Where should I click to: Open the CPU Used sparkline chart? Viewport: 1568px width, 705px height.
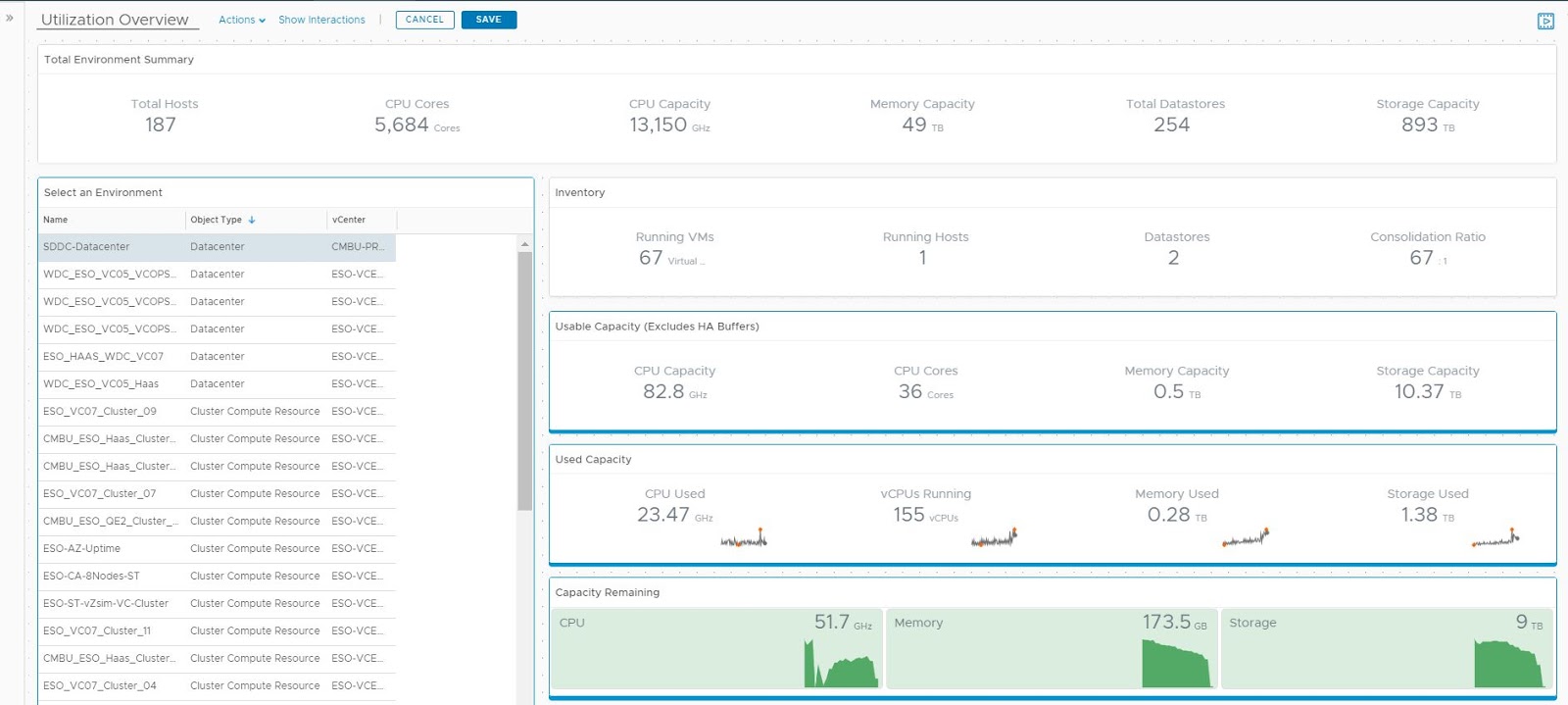pos(744,538)
